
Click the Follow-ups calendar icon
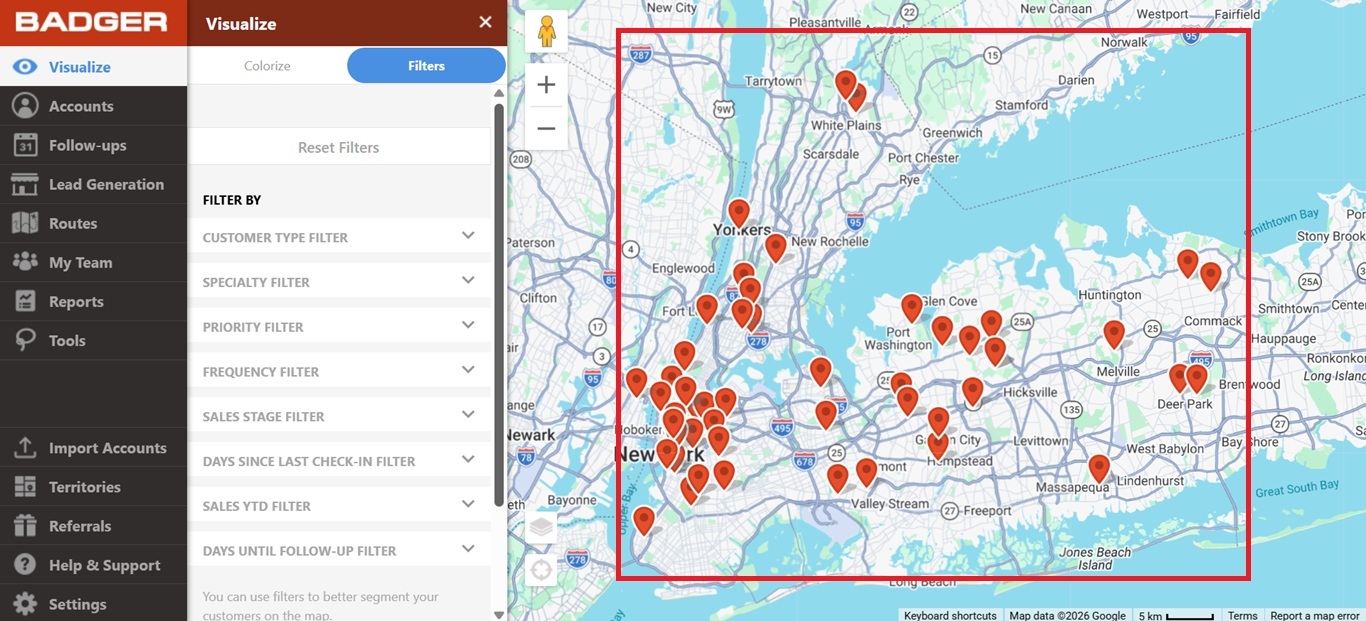25,145
